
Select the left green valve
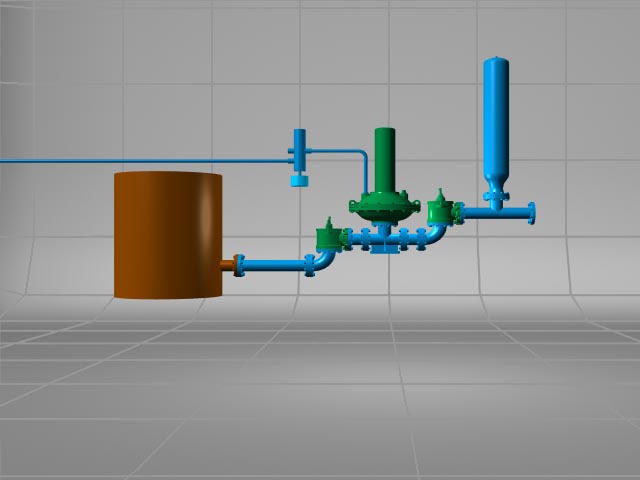pos(326,236)
